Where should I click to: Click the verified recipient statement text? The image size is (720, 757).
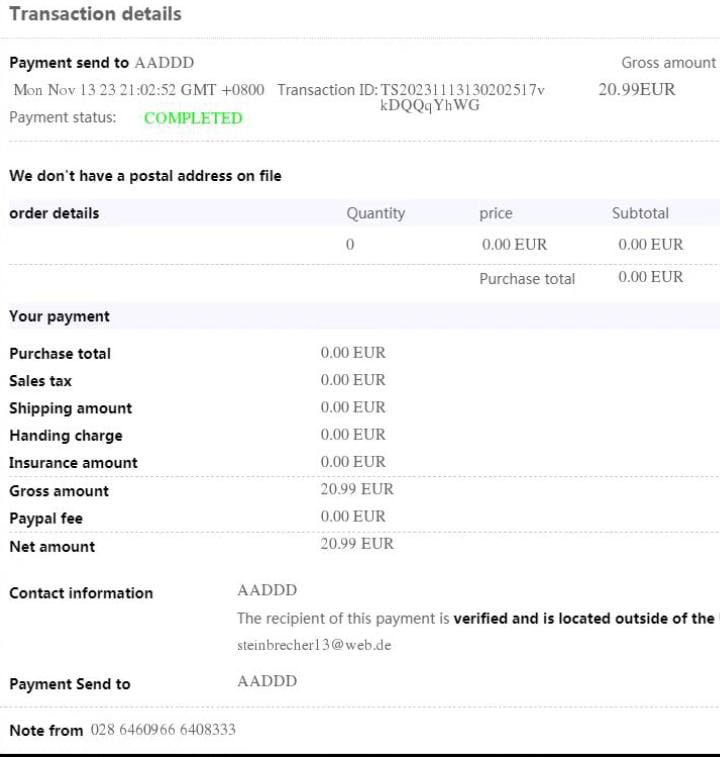coord(478,618)
